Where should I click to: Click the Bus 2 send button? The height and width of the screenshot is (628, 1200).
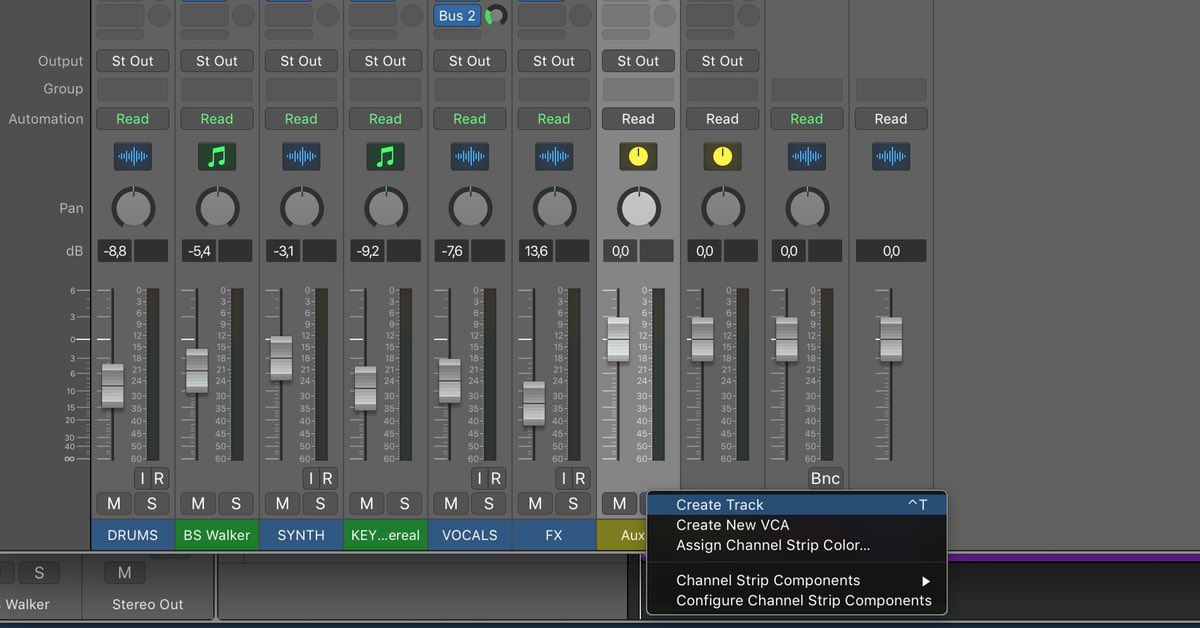[457, 16]
